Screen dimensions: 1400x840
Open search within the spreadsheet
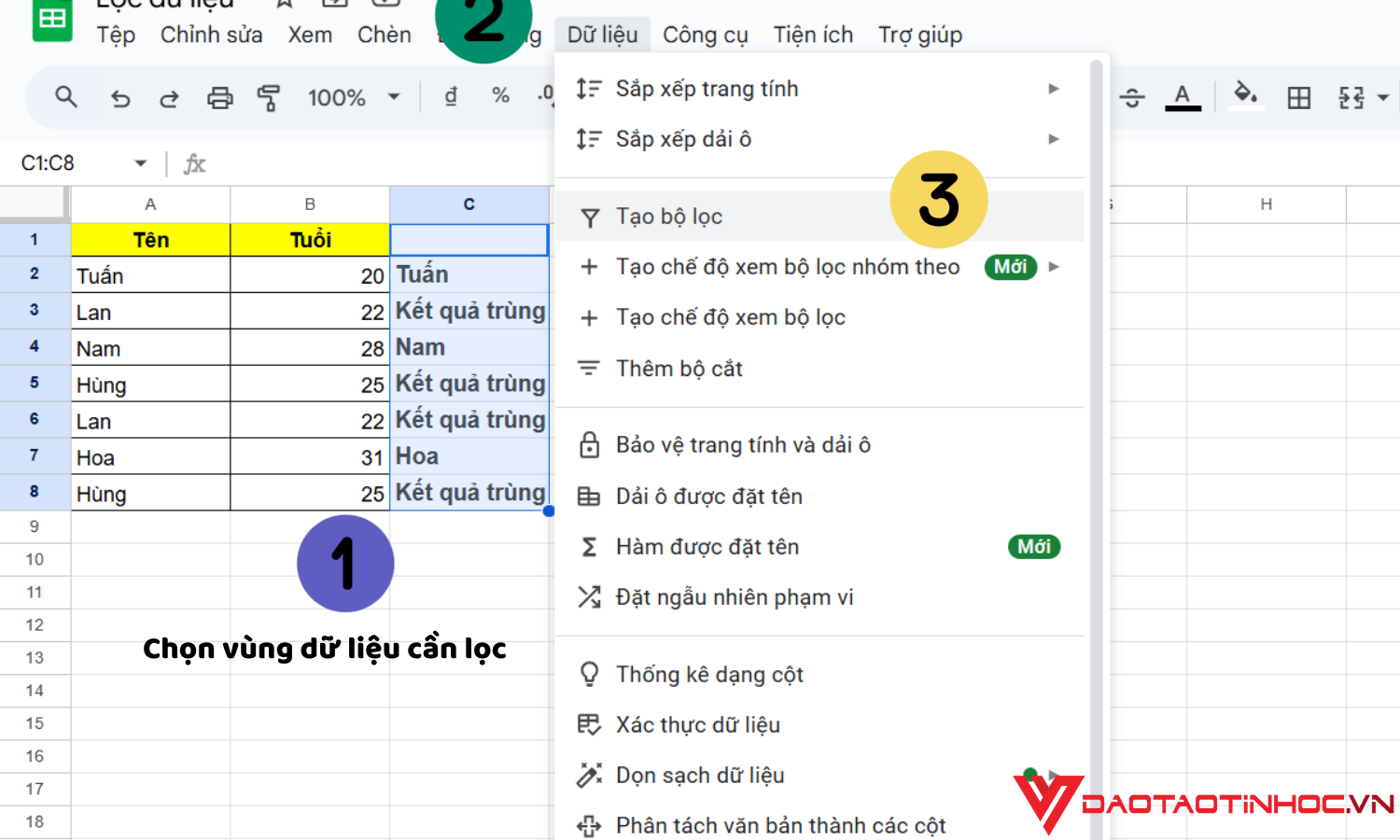(x=65, y=96)
